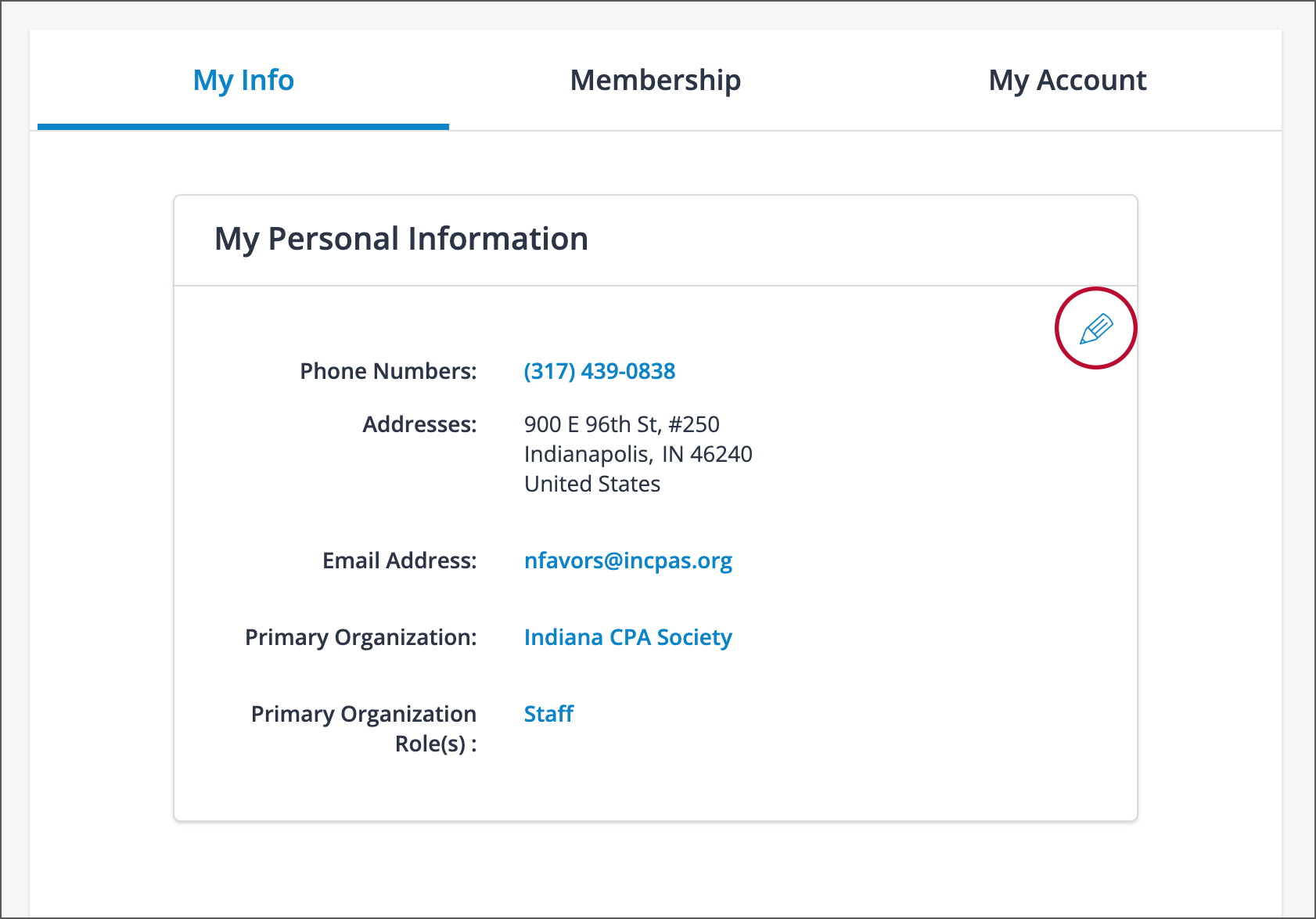Click the address 900 E 96th St

[621, 424]
